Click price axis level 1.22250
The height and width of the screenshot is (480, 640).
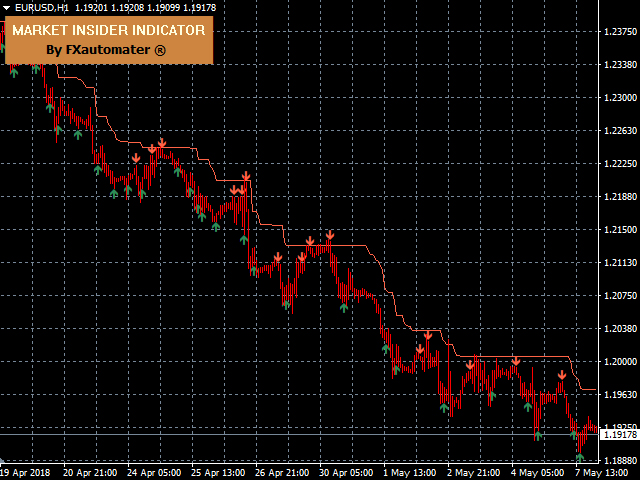coord(620,164)
